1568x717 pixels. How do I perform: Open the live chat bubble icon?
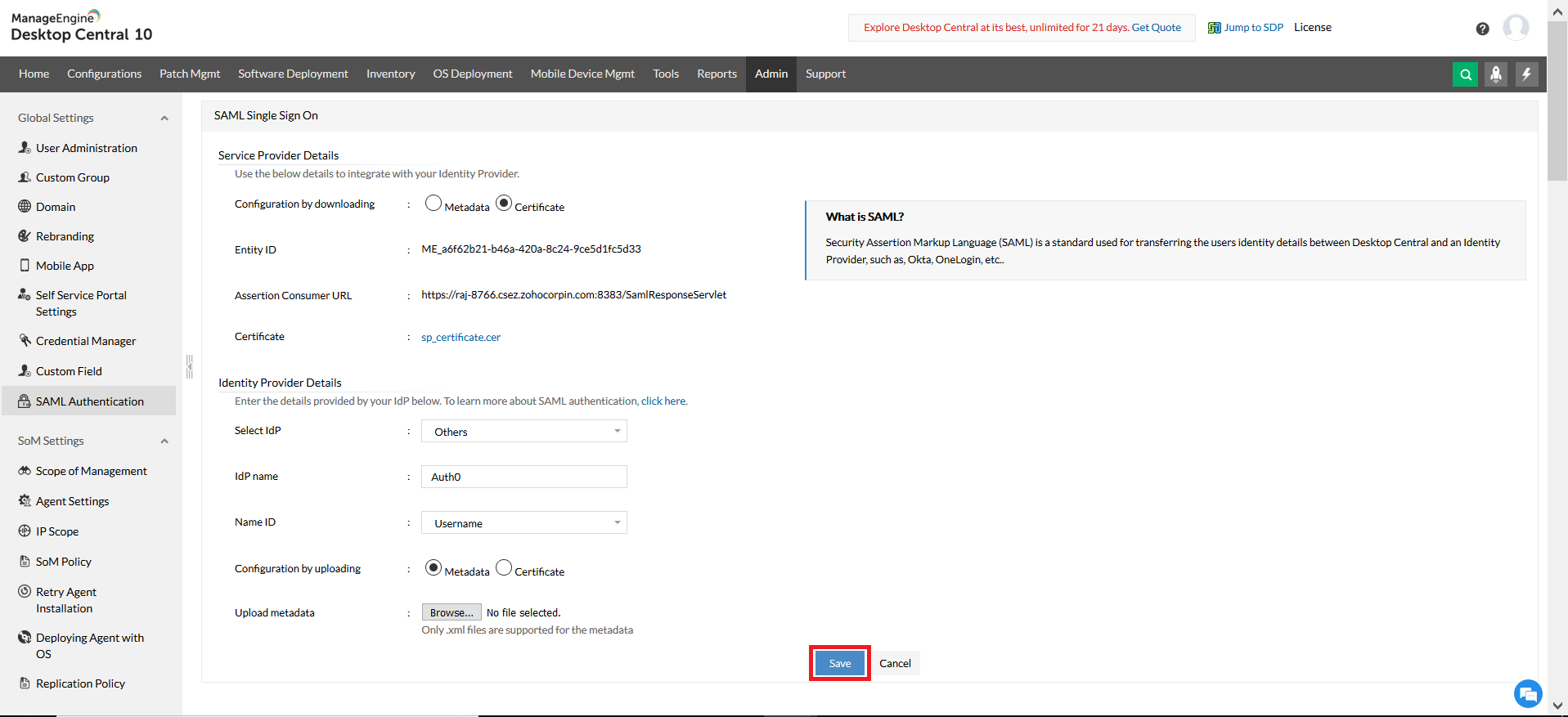coord(1528,694)
